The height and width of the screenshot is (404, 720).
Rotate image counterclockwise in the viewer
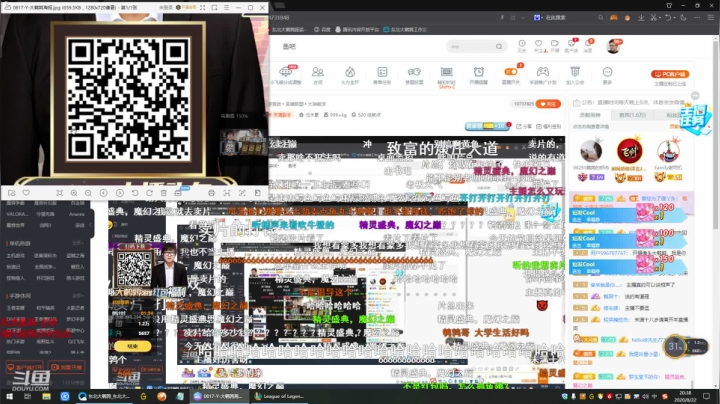pos(135,193)
